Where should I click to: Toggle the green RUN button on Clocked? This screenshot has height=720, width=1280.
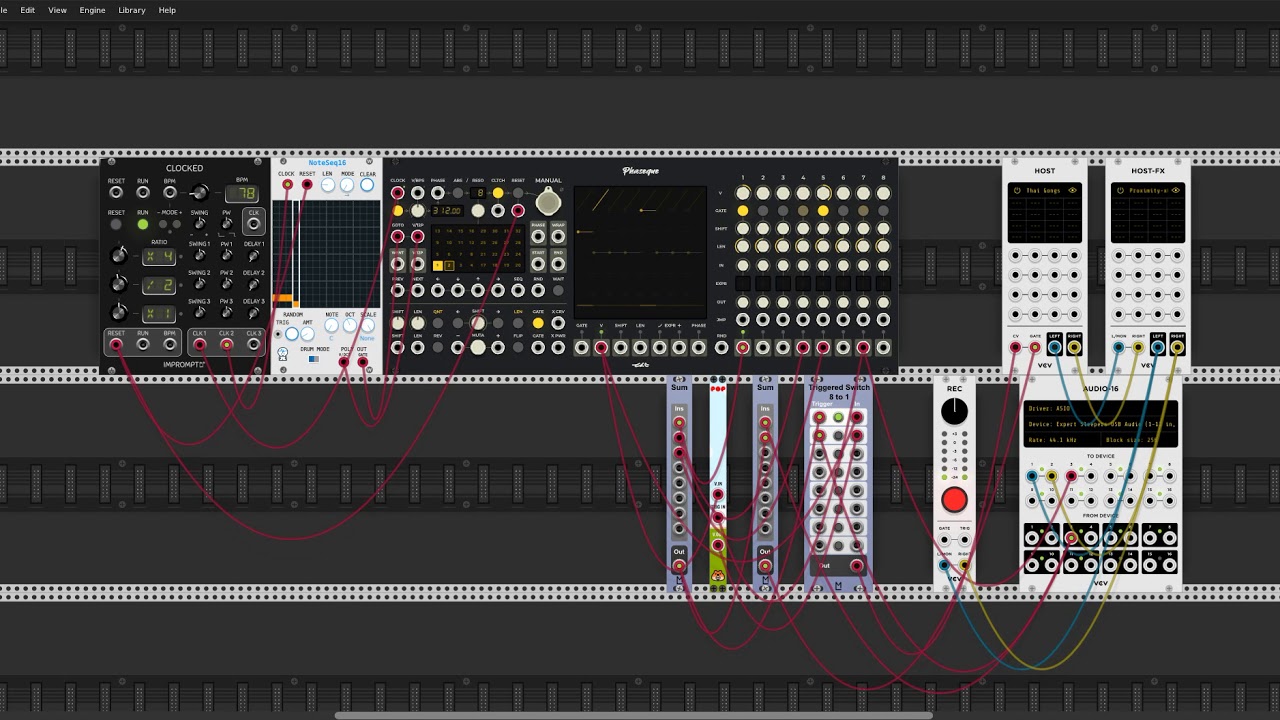[143, 225]
